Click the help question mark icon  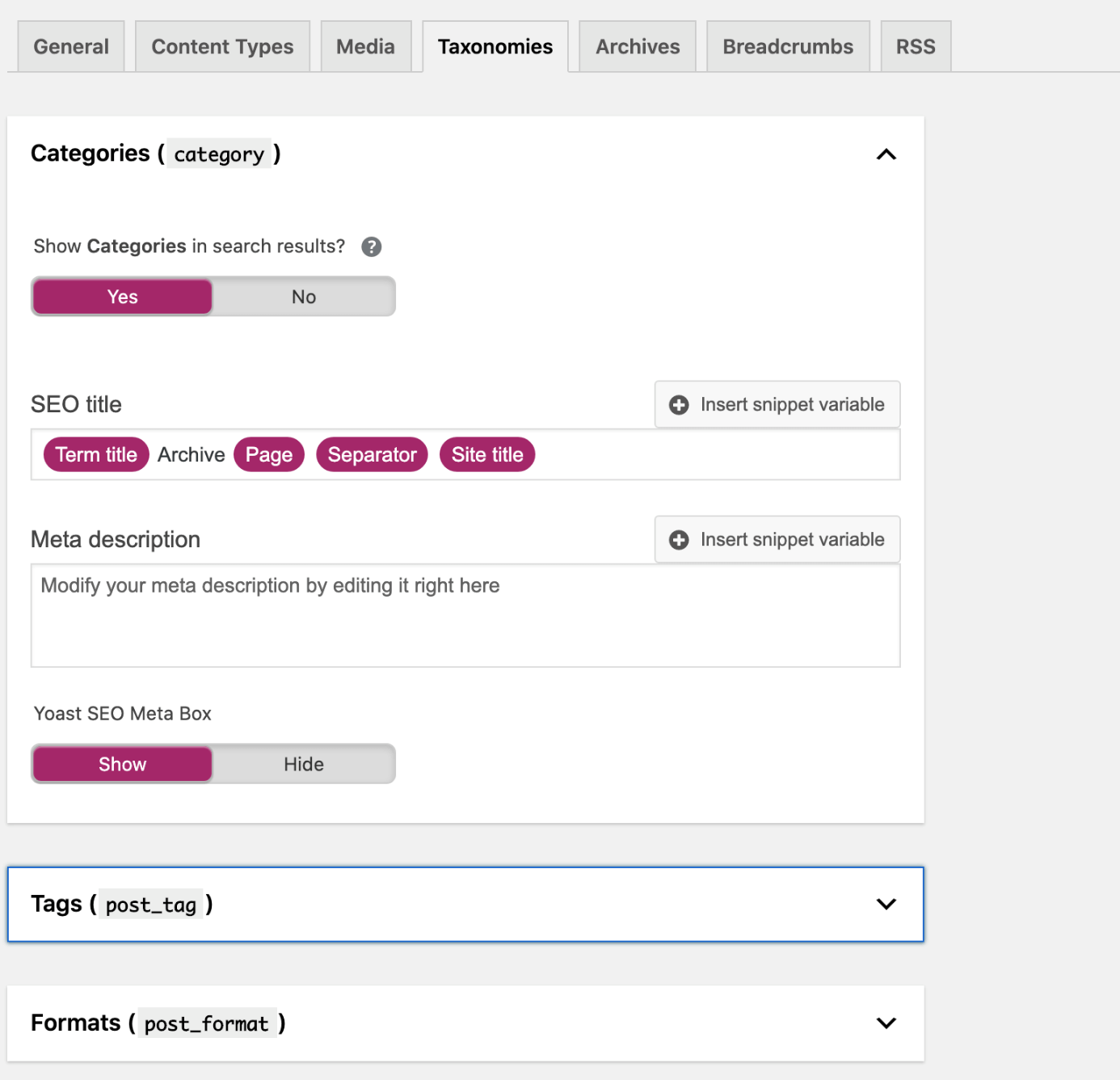click(x=371, y=247)
